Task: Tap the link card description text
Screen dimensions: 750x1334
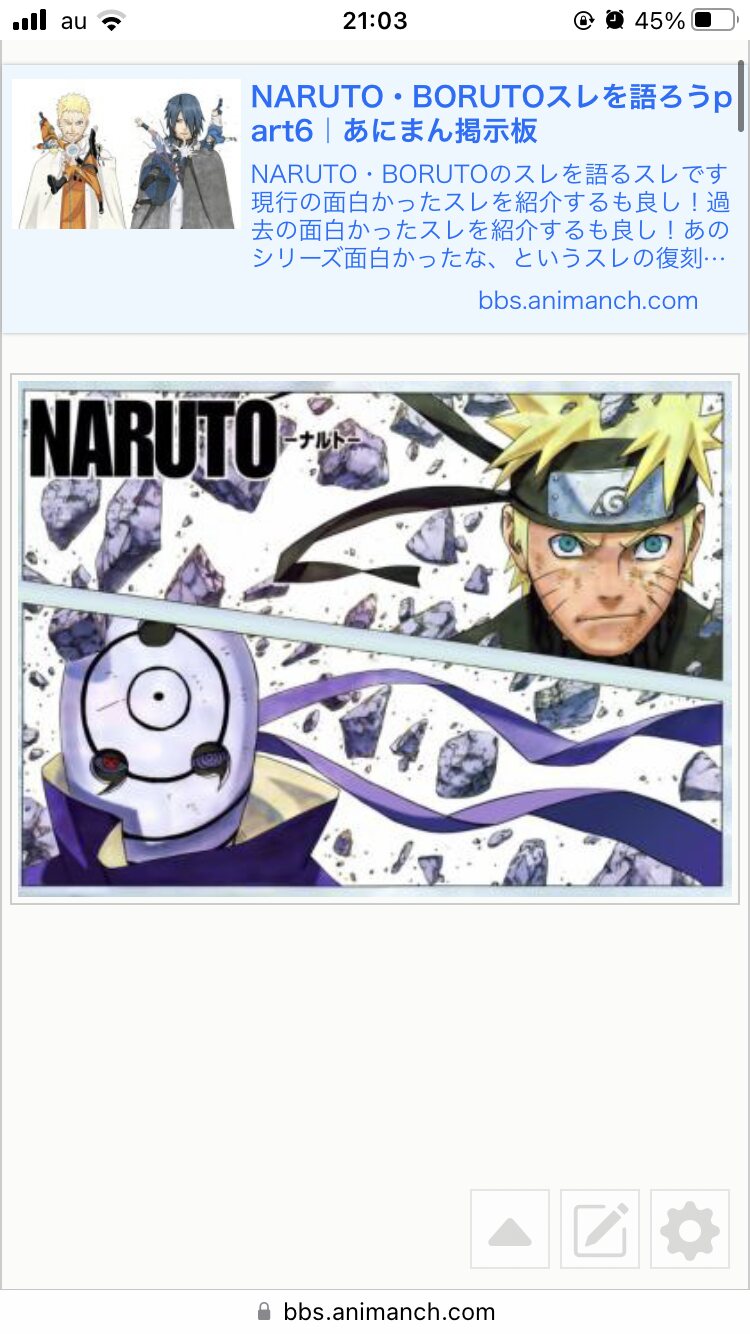Action: pos(490,214)
